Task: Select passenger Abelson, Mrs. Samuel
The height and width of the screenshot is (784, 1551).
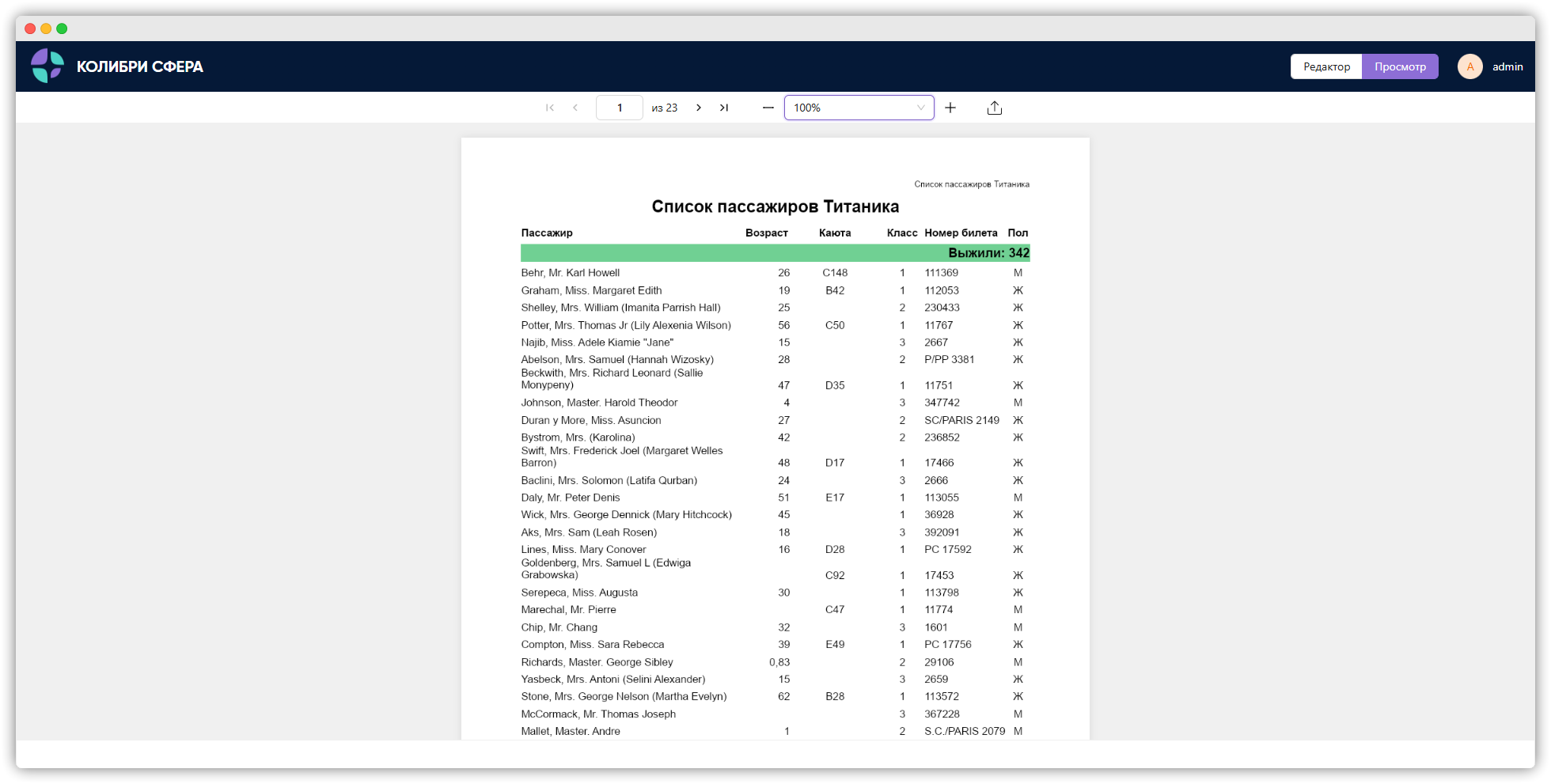Action: [617, 359]
